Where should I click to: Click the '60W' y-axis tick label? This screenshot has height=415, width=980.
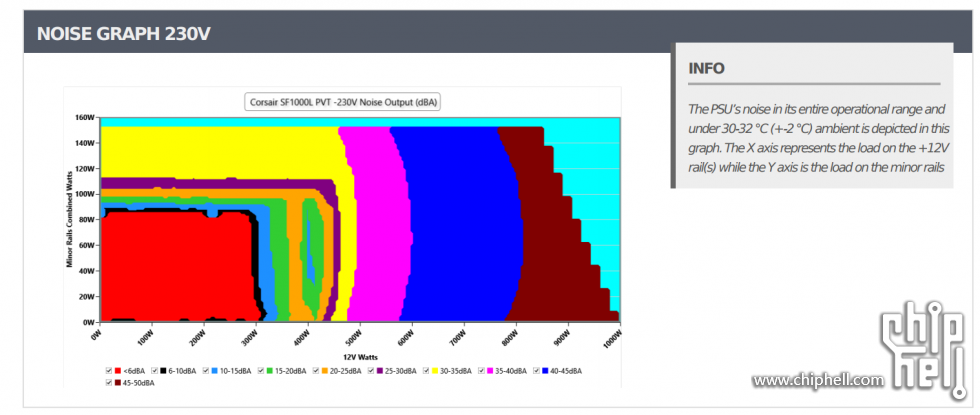coord(87,245)
